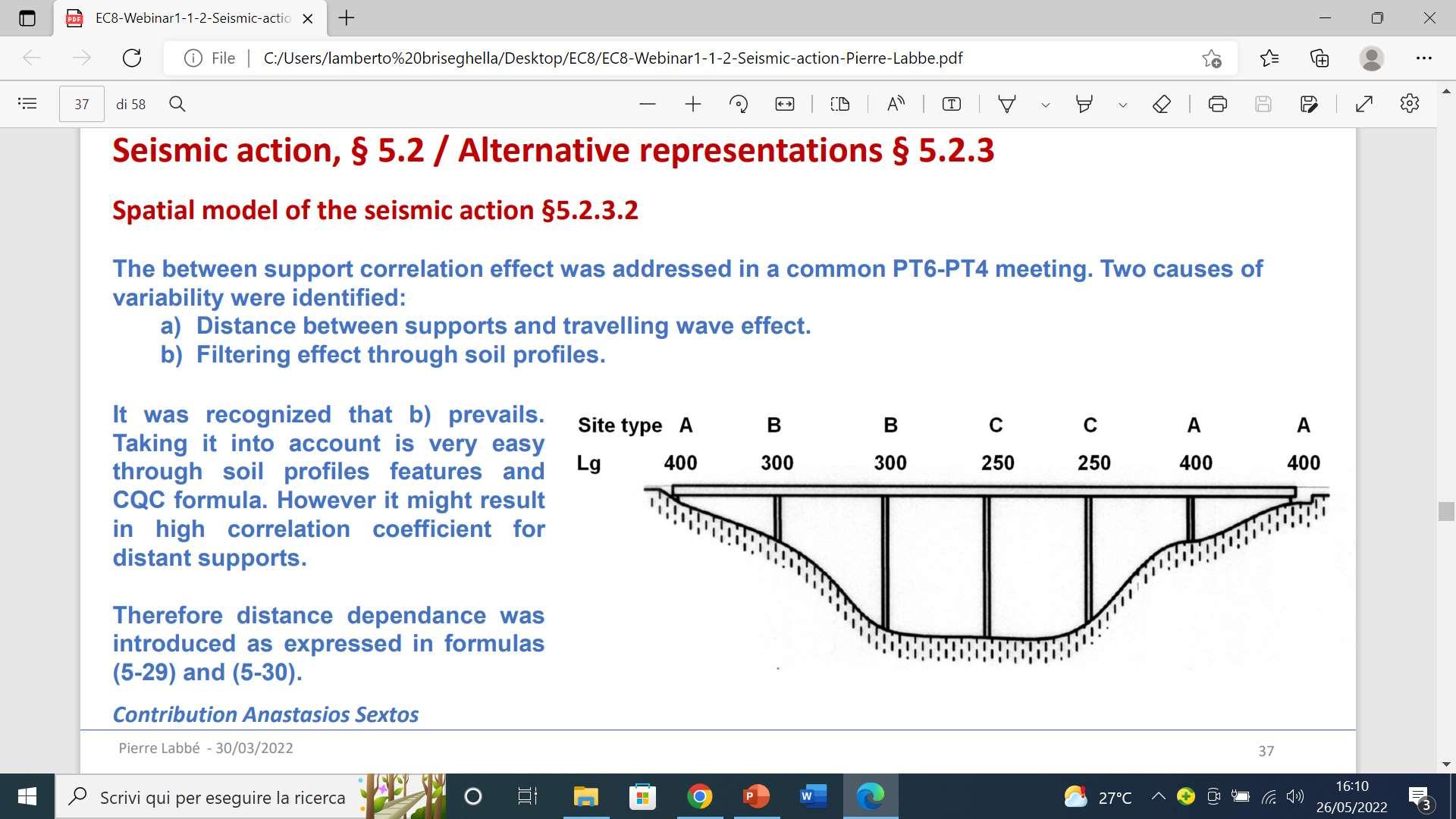Start Read aloud for the PDF

point(896,104)
